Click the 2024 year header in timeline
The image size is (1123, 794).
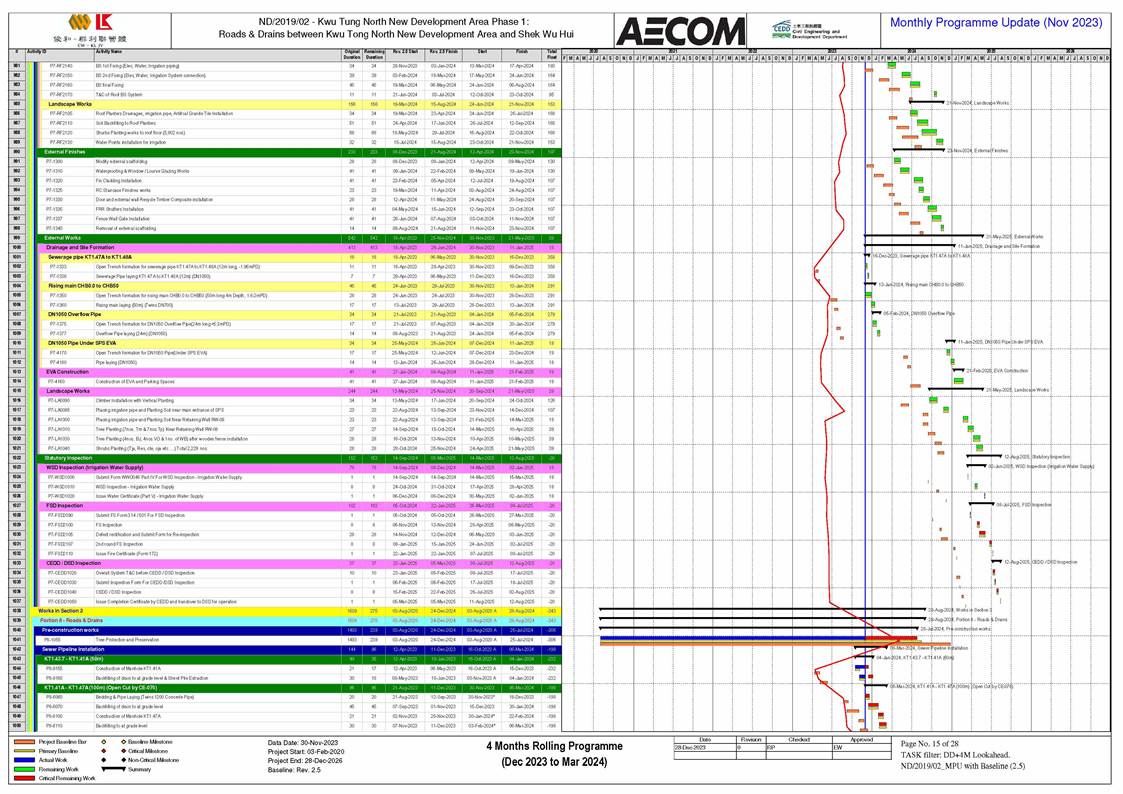point(912,50)
